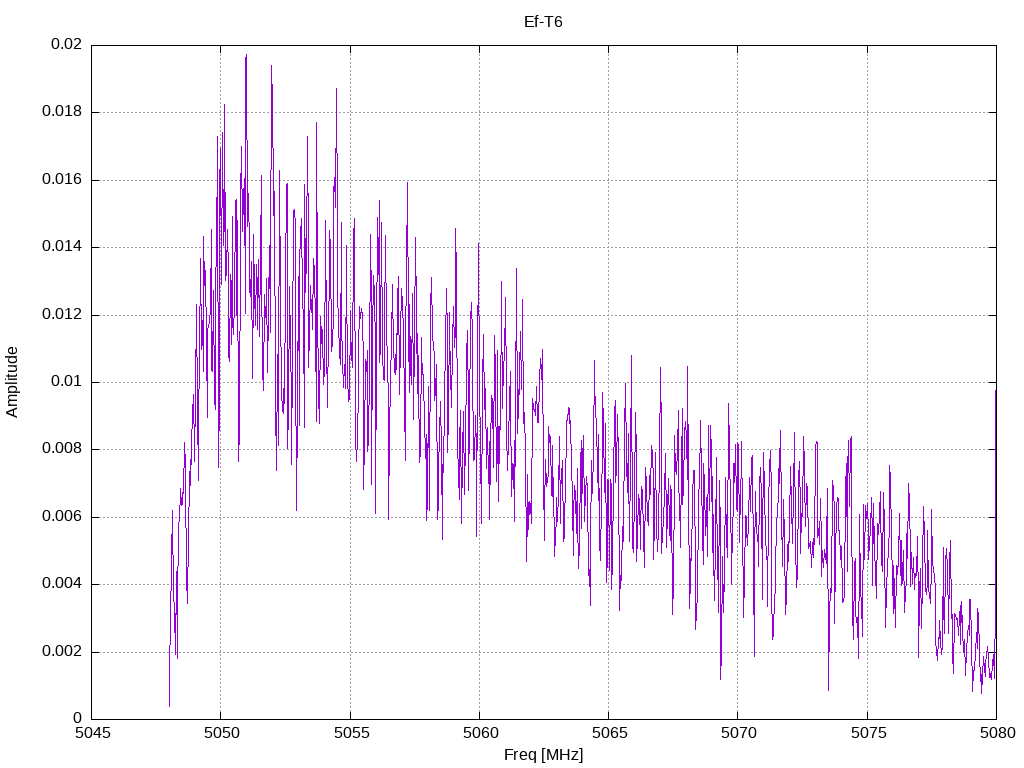This screenshot has width=1024, height=768.
Task: Click the 0.01 y-axis tick label
Action: pyautogui.click(x=67, y=382)
